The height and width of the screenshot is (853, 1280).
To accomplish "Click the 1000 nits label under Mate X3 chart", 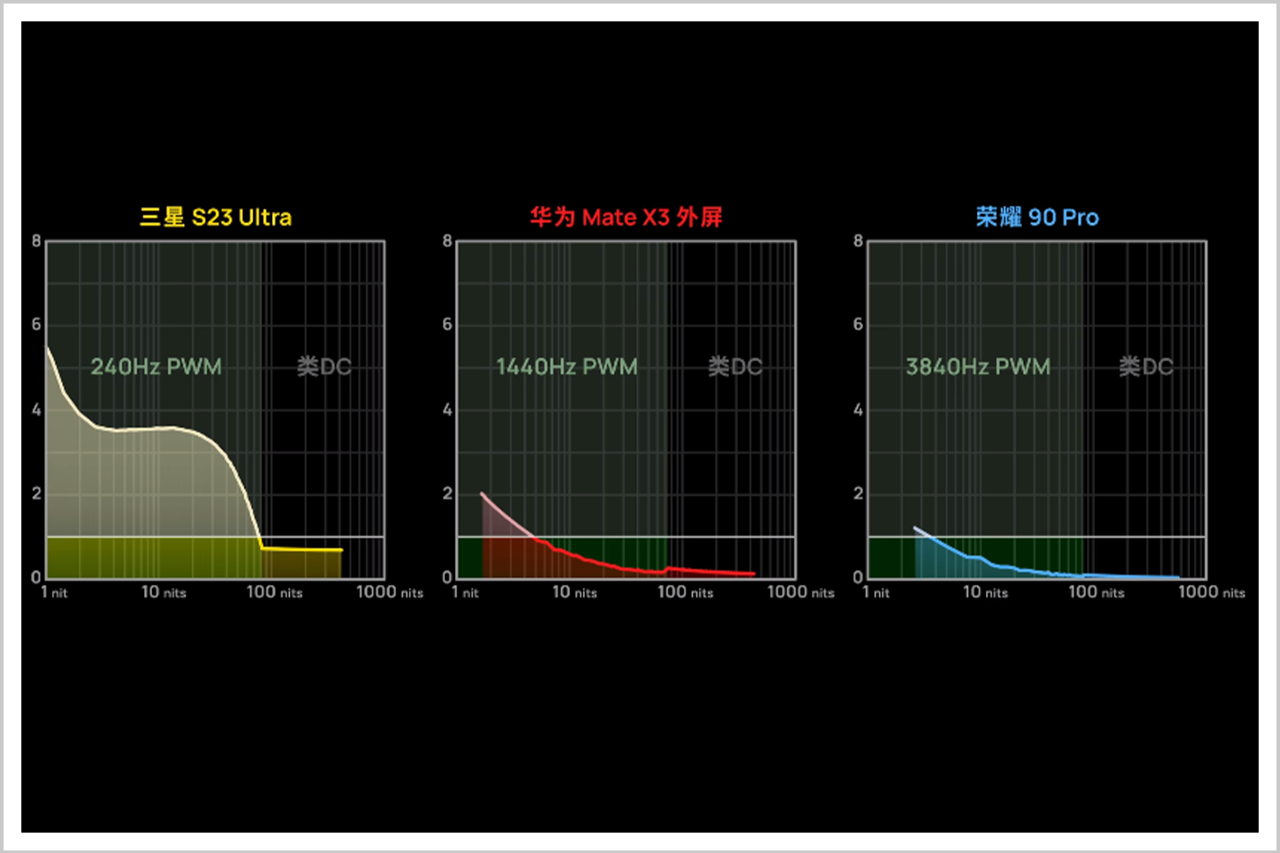I will tap(801, 592).
